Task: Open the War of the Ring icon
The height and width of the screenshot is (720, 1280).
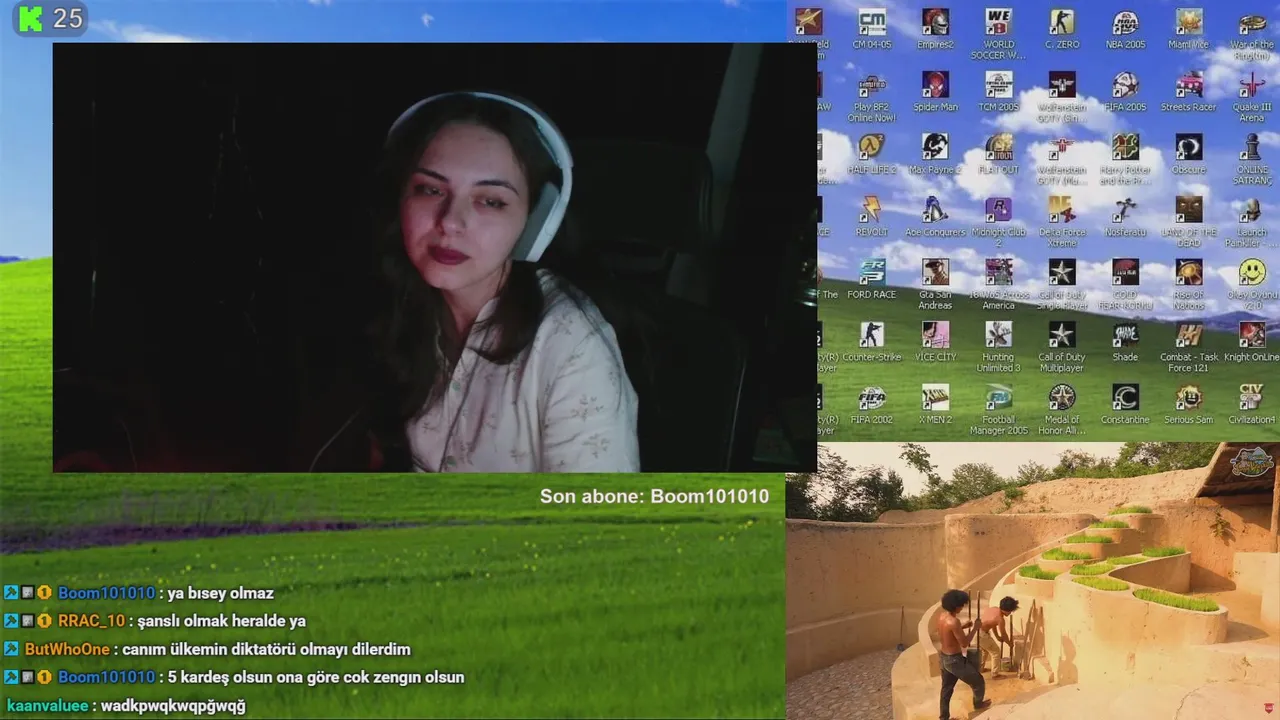Action: click(x=1251, y=35)
